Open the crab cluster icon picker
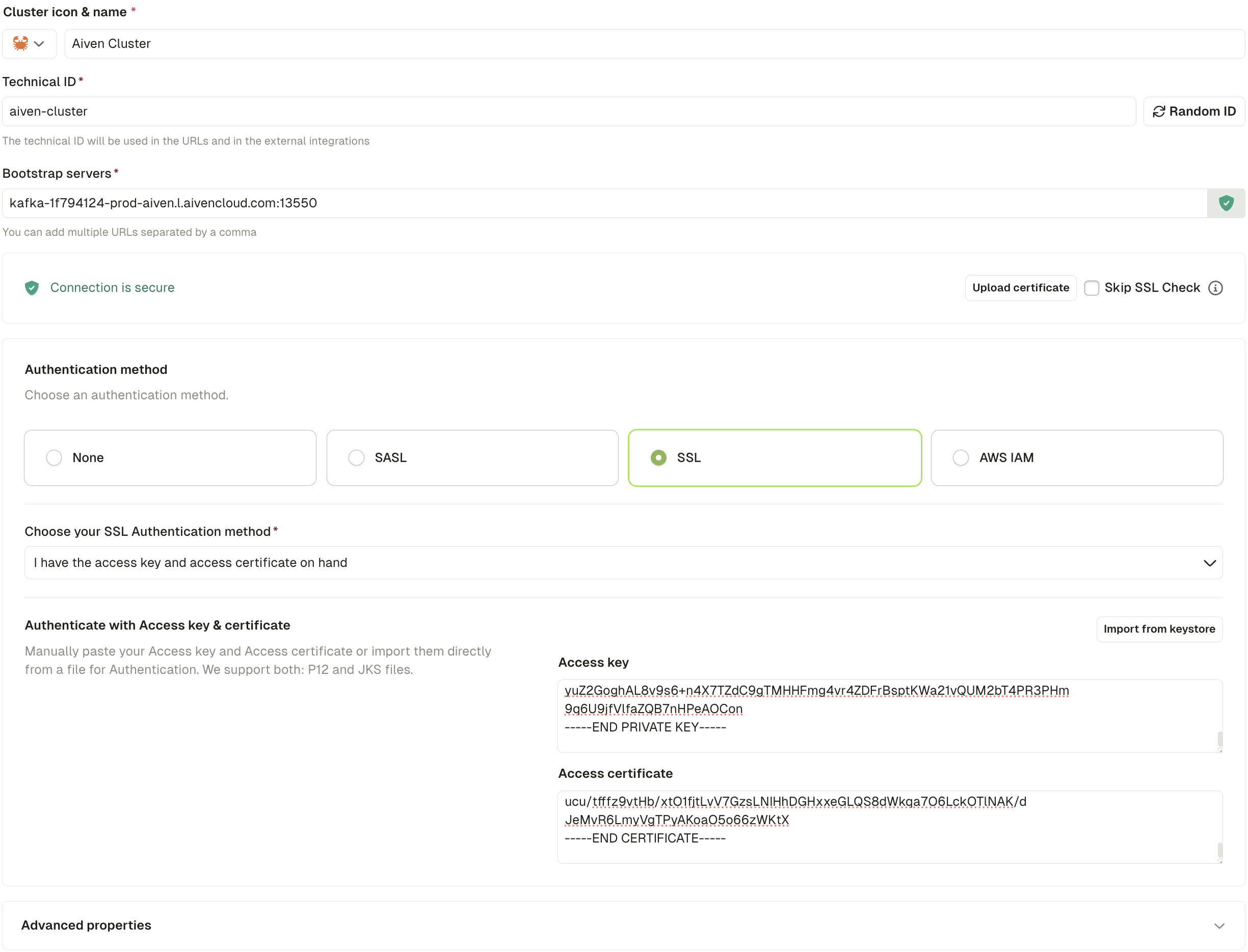This screenshot has height=952, width=1248. 29,44
